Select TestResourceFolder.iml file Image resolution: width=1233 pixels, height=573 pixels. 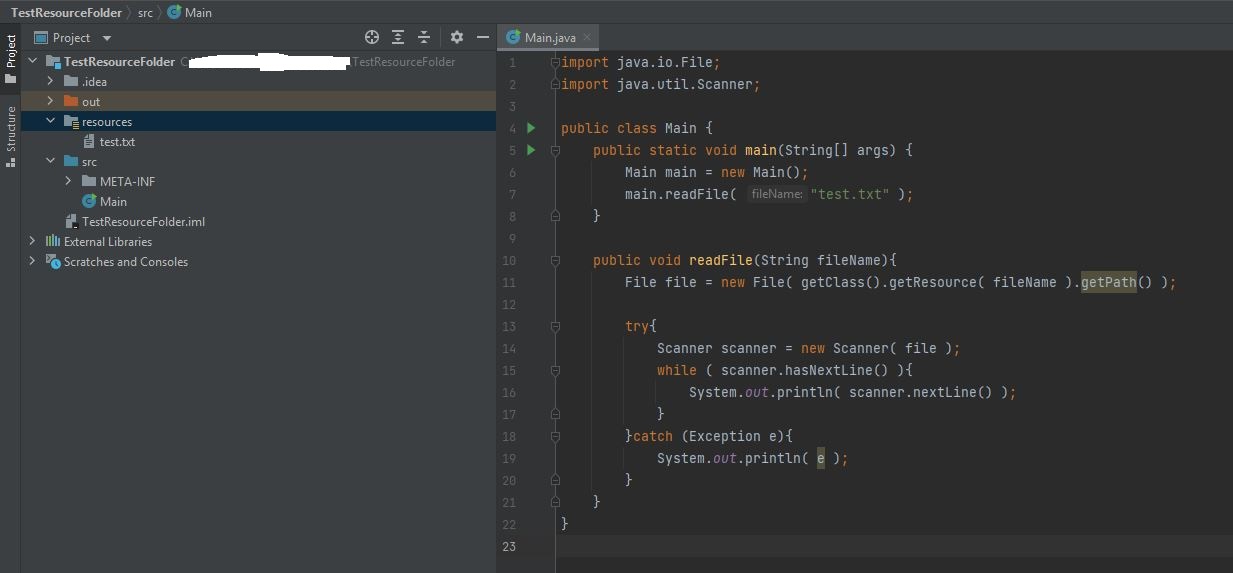pos(258,221)
